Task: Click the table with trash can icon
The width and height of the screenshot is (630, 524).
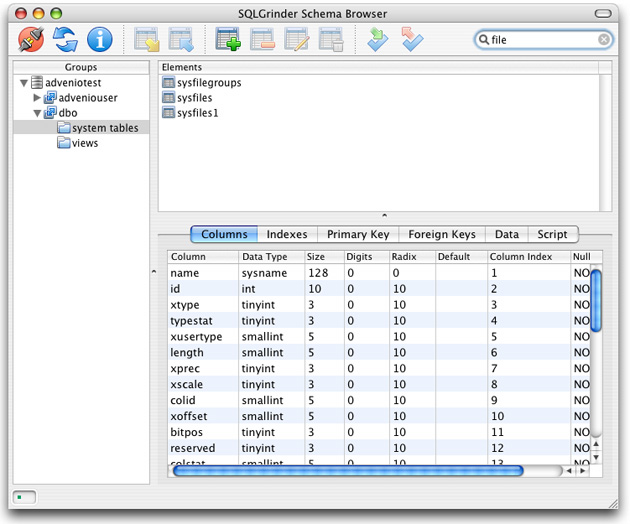Action: tap(331, 39)
